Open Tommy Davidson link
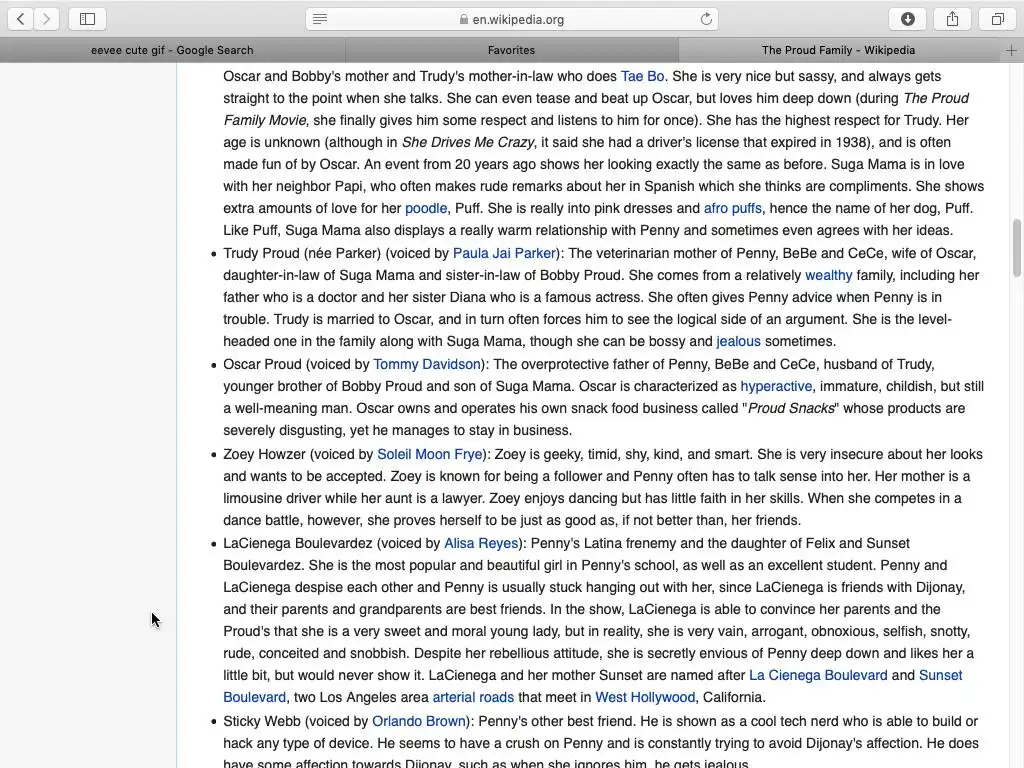The width and height of the screenshot is (1024, 768). pyautogui.click(x=427, y=364)
